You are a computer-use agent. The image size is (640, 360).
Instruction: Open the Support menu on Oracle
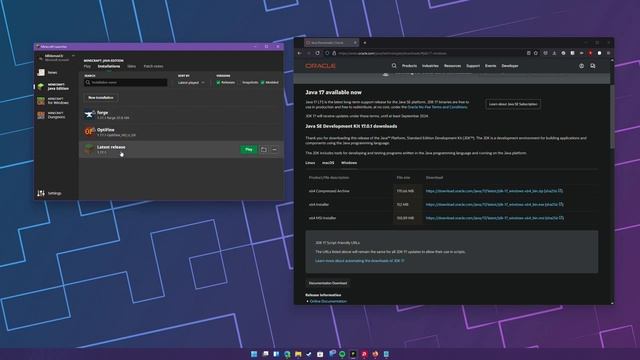pyautogui.click(x=473, y=66)
